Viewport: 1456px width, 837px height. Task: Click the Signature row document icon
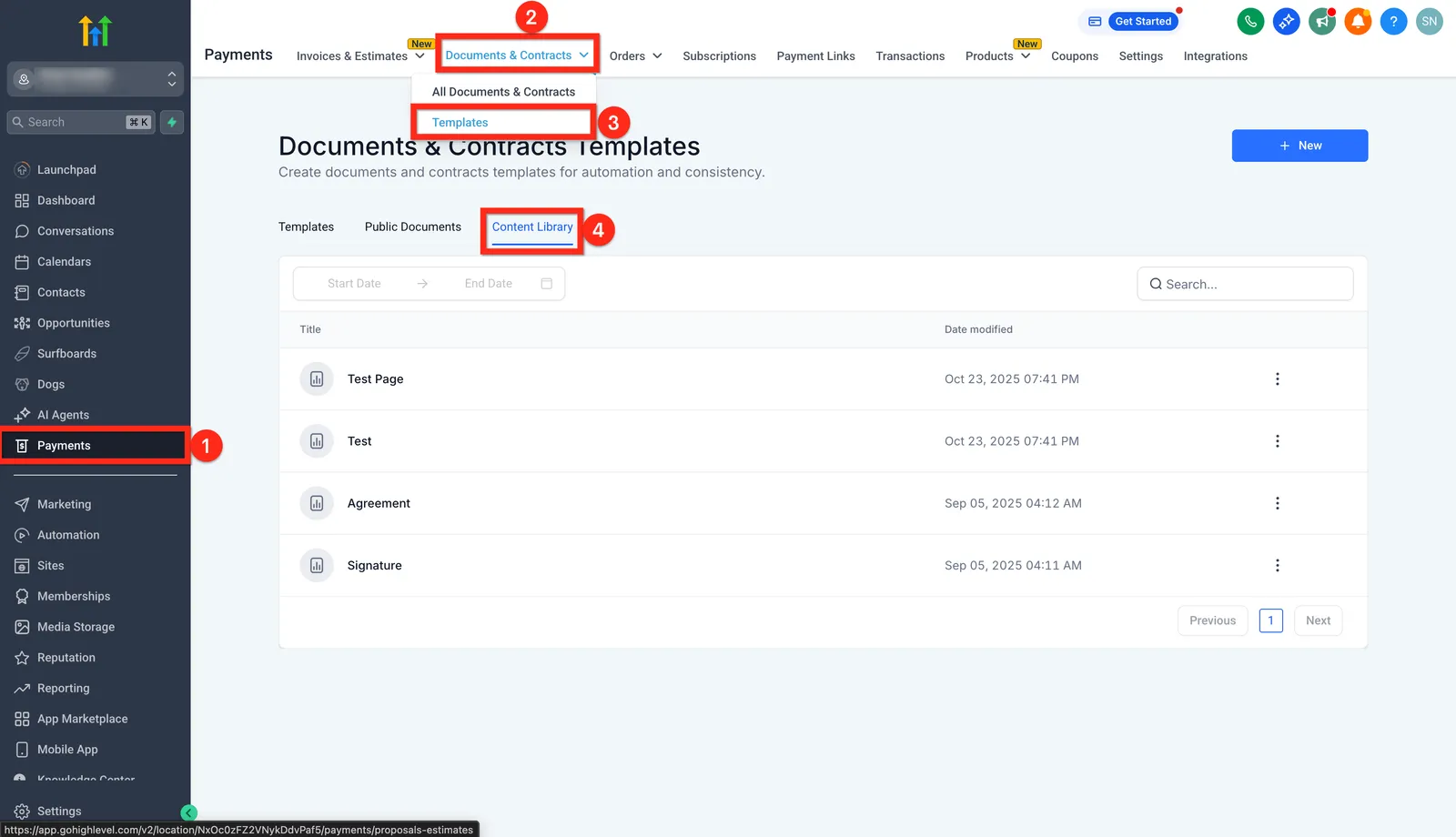[x=317, y=565]
